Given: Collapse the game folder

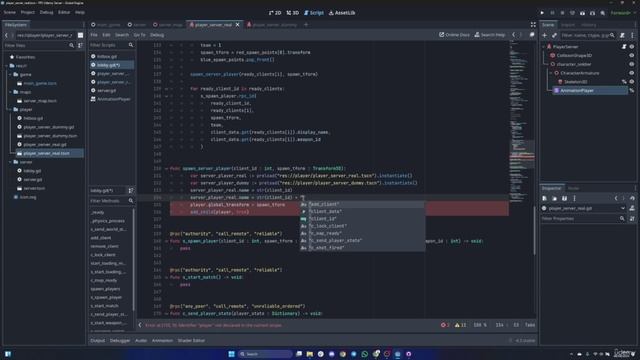Looking at the screenshot, I should (x=10, y=74).
